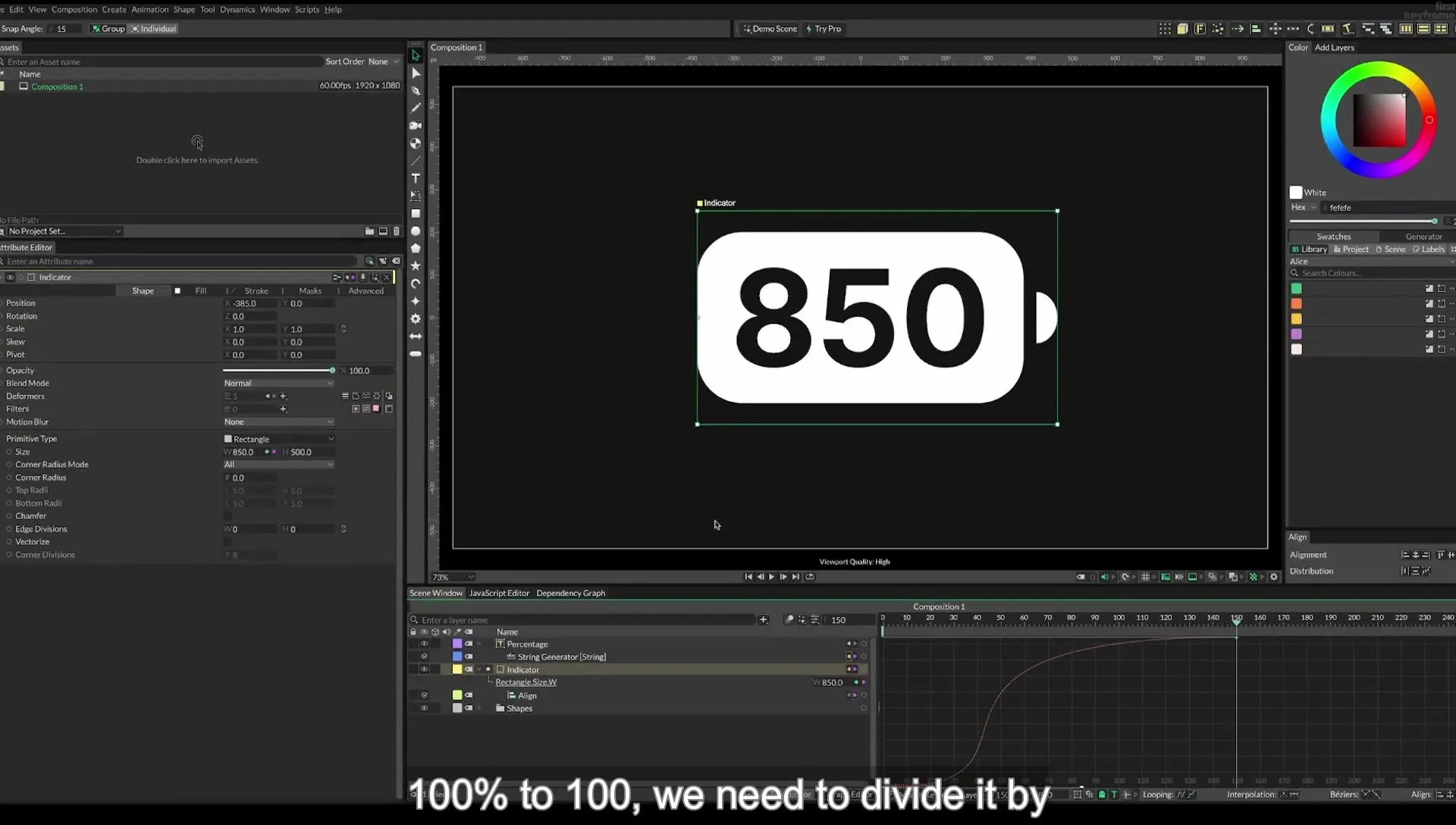Open the Blend Mode dropdown
Screen dimensions: 1456x825
click(278, 384)
